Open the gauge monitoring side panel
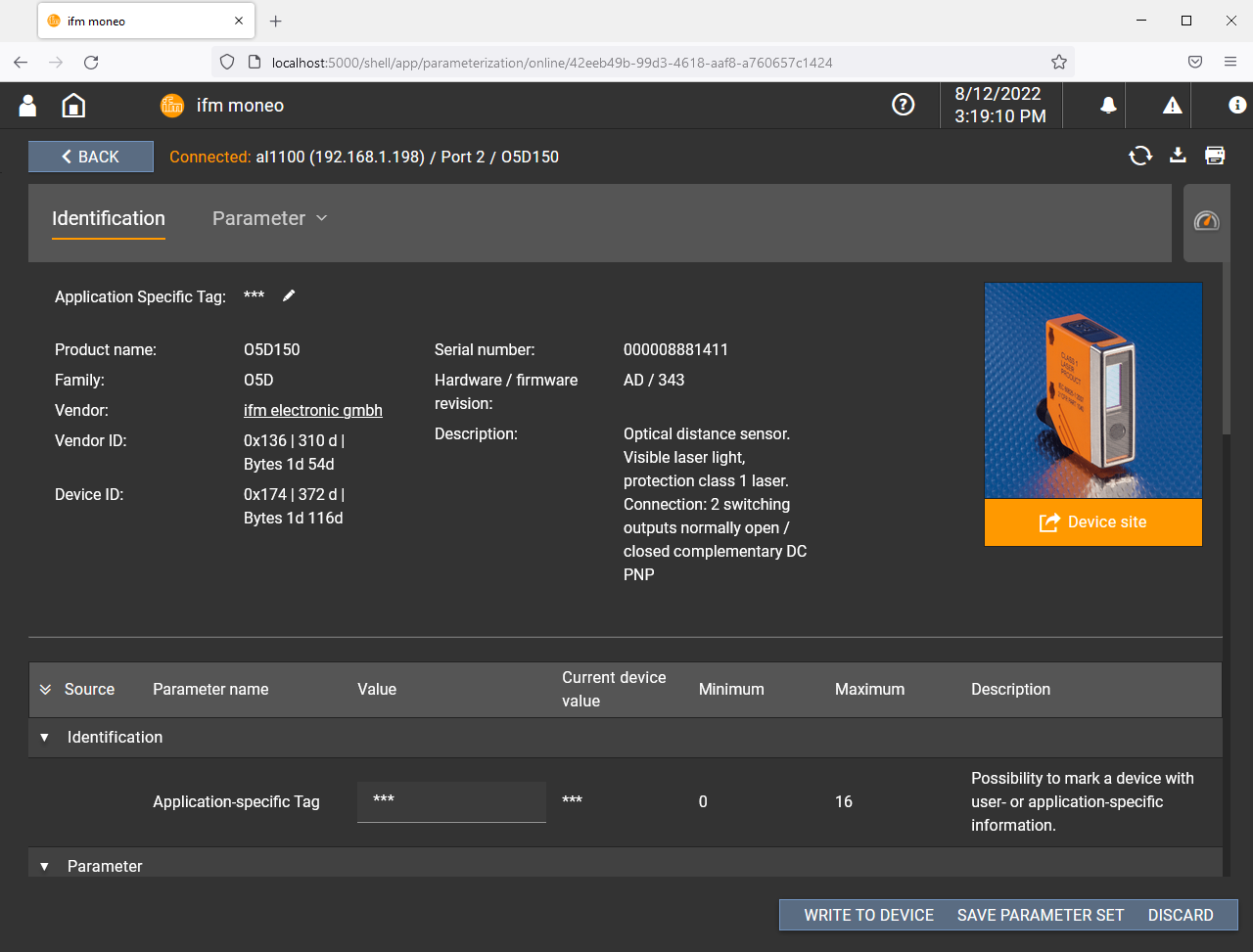 [x=1207, y=221]
